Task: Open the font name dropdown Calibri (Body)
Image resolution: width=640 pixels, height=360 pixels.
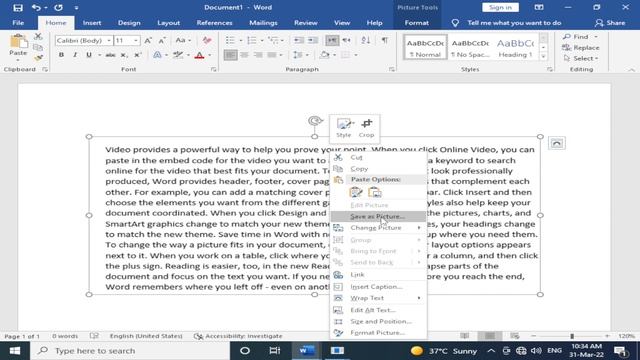Action: 109,40
